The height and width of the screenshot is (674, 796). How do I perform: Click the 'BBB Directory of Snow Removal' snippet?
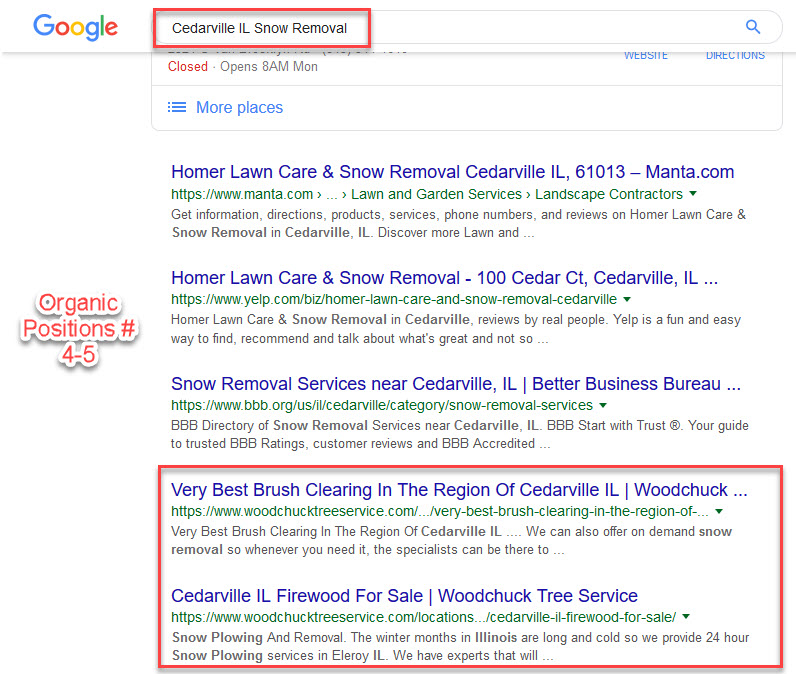[459, 434]
